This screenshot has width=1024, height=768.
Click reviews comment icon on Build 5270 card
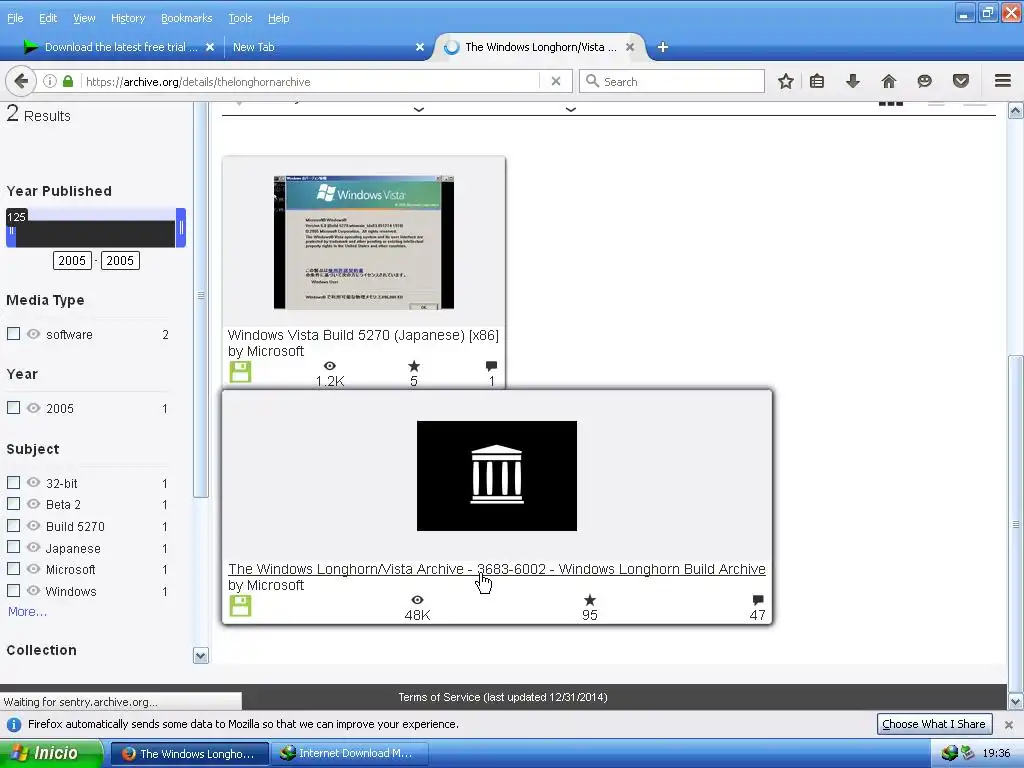pyautogui.click(x=491, y=366)
